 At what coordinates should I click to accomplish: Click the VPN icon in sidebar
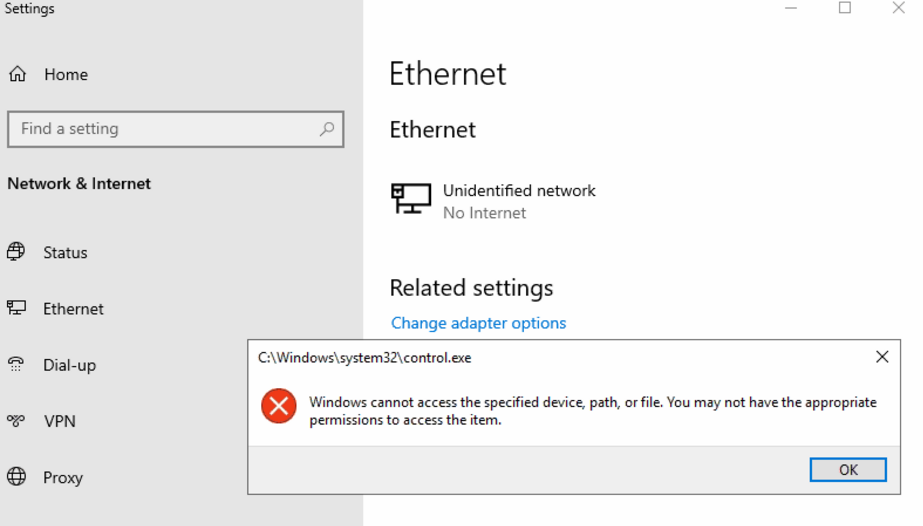[16, 421]
